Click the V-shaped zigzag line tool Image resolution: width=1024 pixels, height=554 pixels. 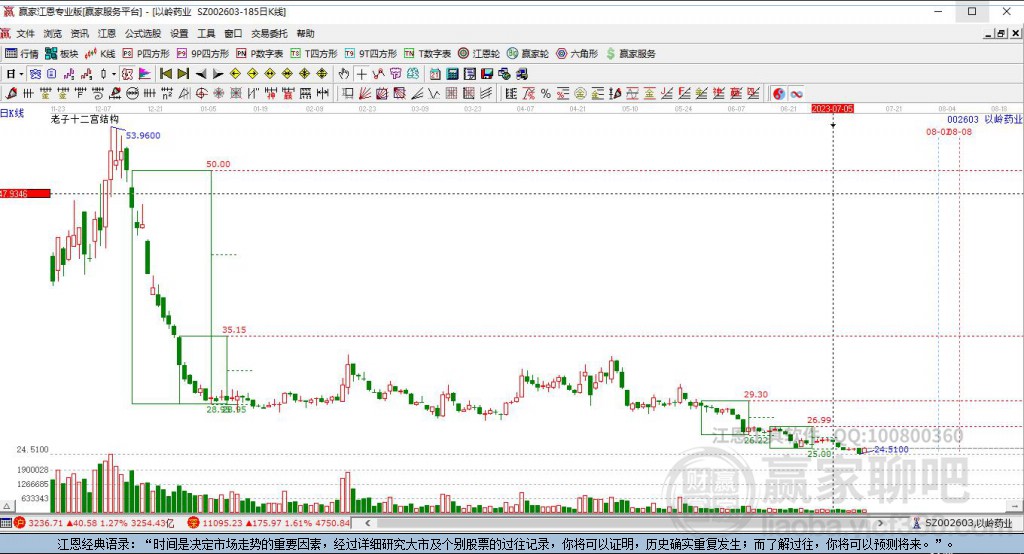click(x=434, y=93)
